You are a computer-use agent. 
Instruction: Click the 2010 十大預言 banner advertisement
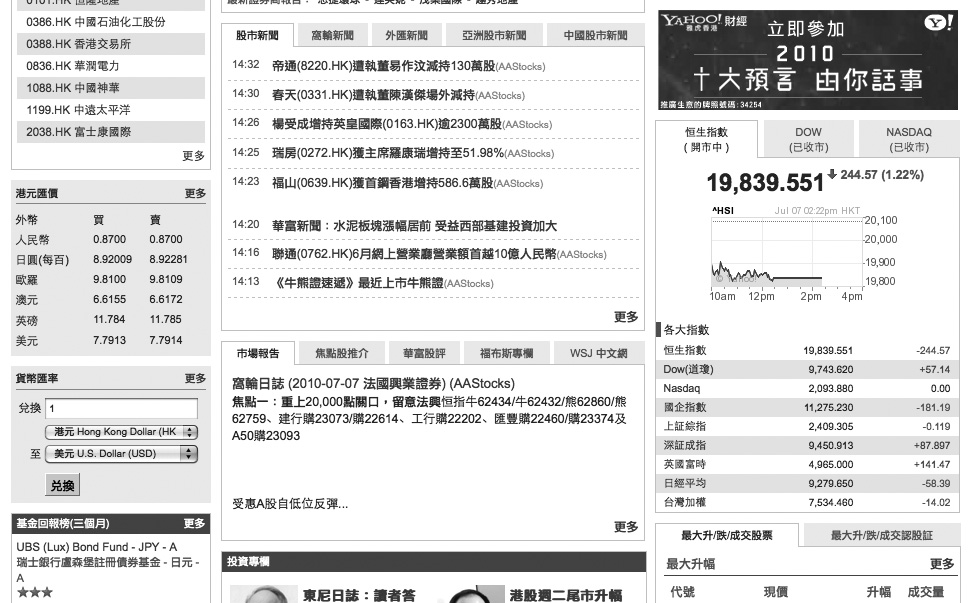(x=807, y=60)
